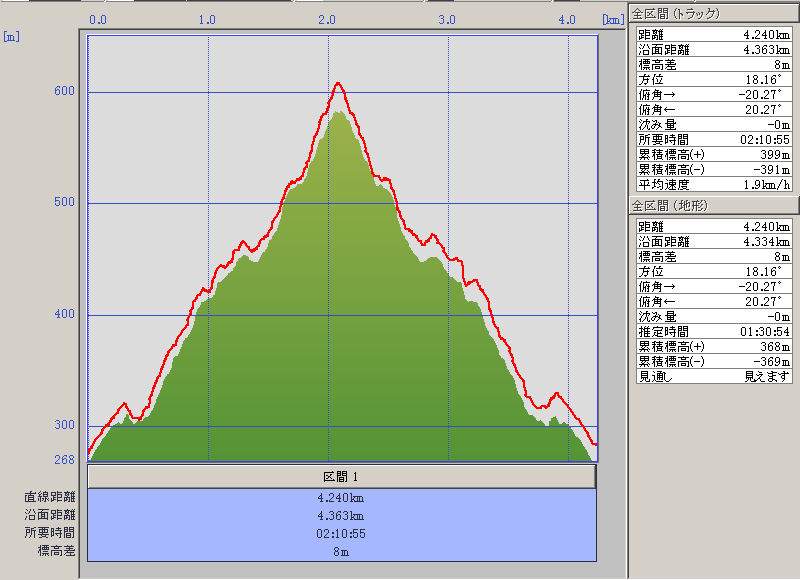Select the 推定時間 row showing 01:30:54
Viewport: 800px width, 580px height.
click(714, 331)
